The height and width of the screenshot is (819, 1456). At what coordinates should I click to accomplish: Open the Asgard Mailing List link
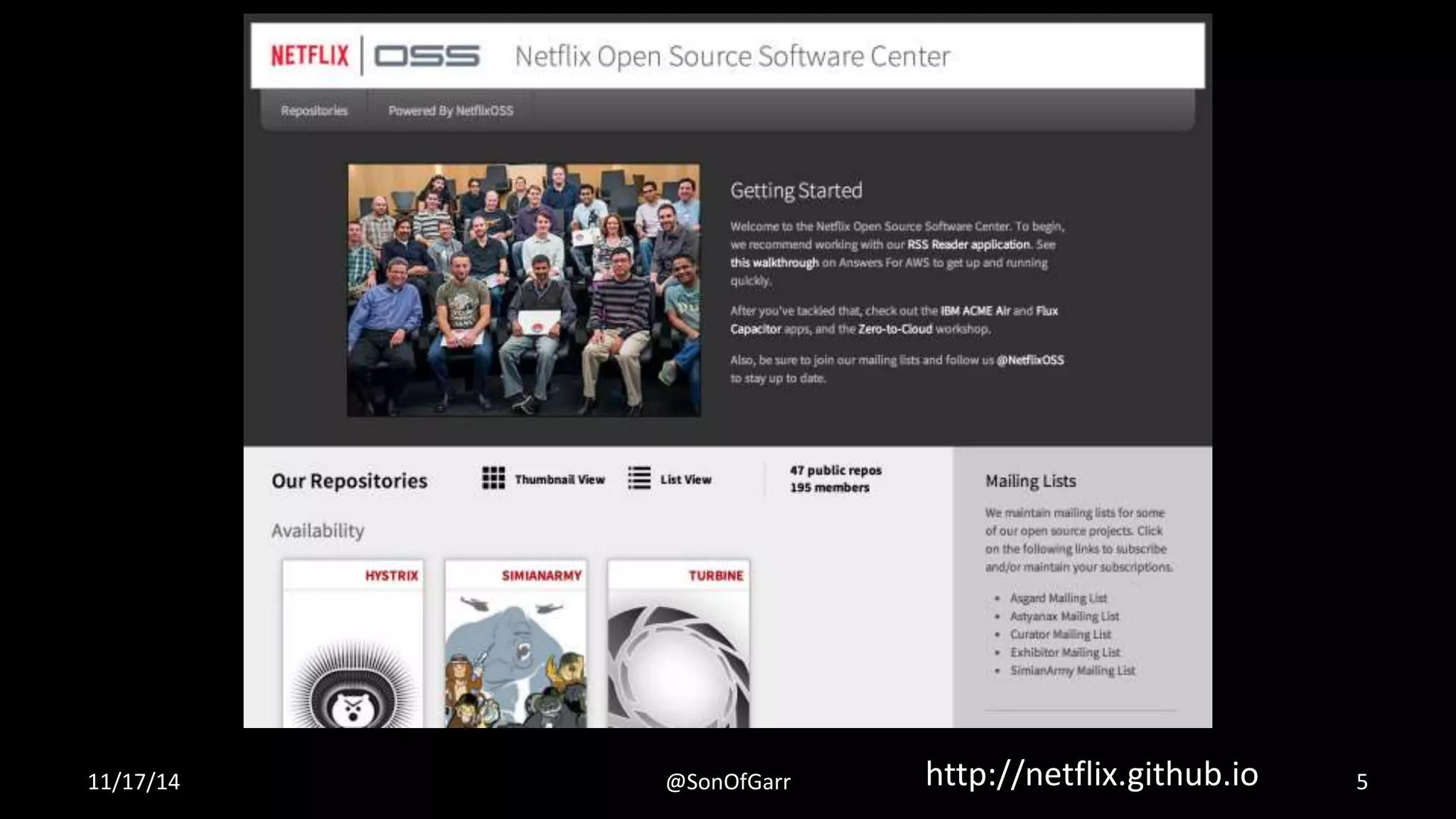(x=1059, y=599)
